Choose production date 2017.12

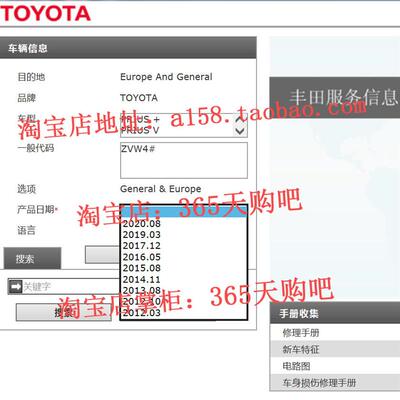click(141, 246)
